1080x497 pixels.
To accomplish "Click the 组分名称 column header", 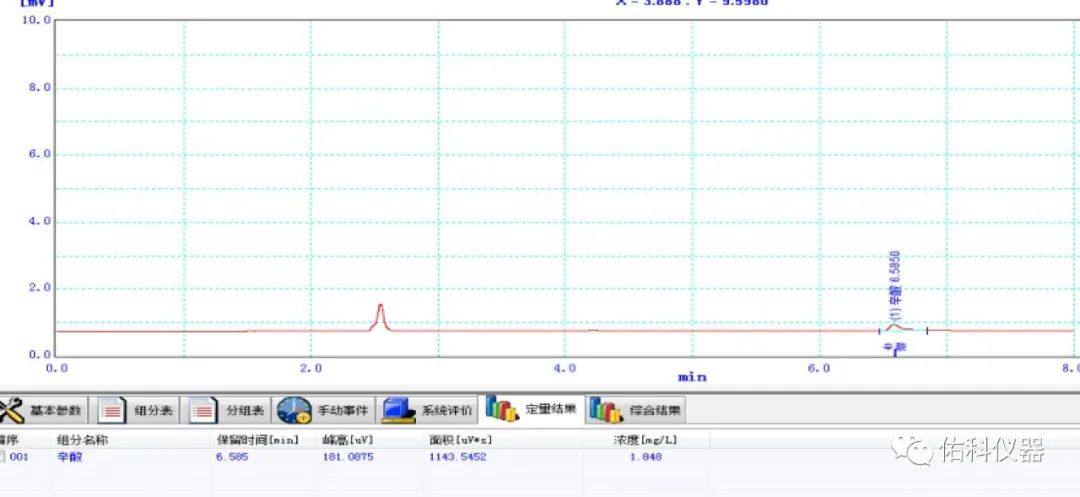I will tap(82, 440).
